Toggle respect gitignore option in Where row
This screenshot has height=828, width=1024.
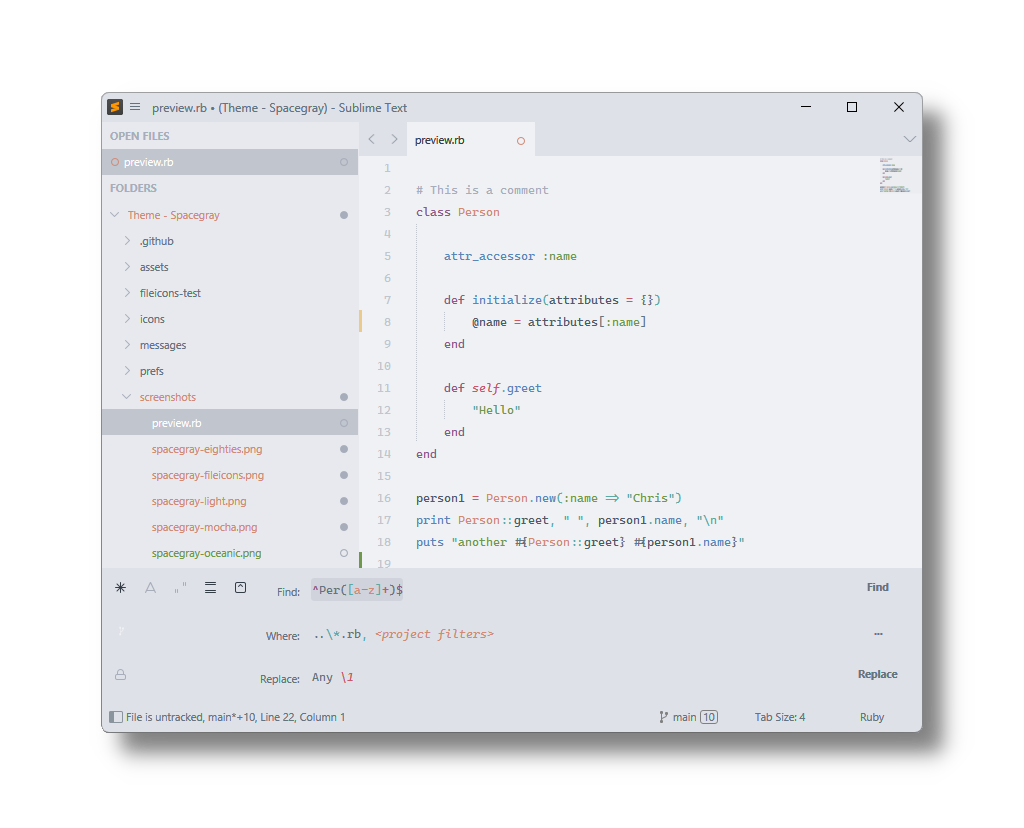[121, 631]
